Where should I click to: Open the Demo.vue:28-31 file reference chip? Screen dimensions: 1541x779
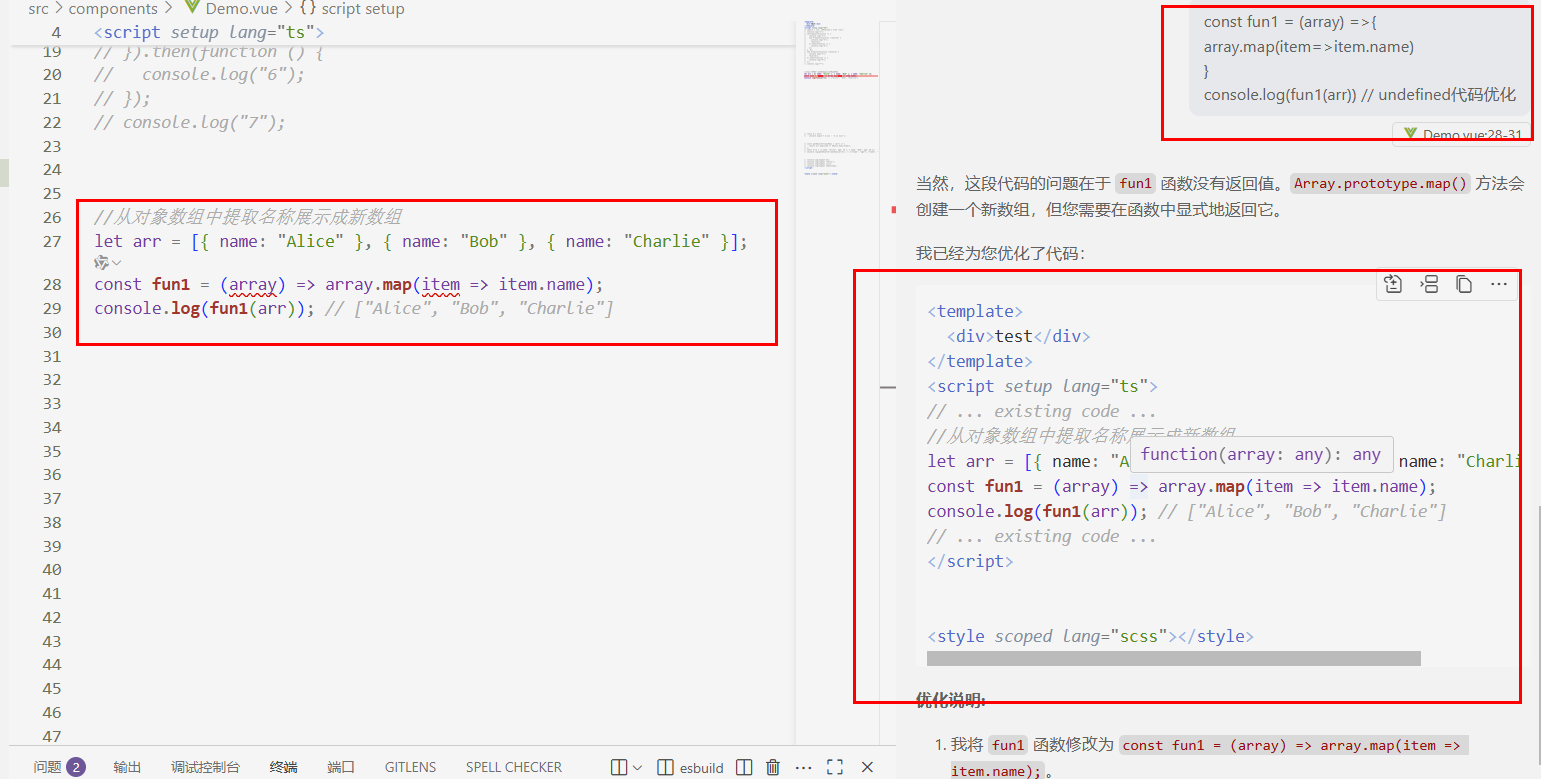(x=1462, y=134)
